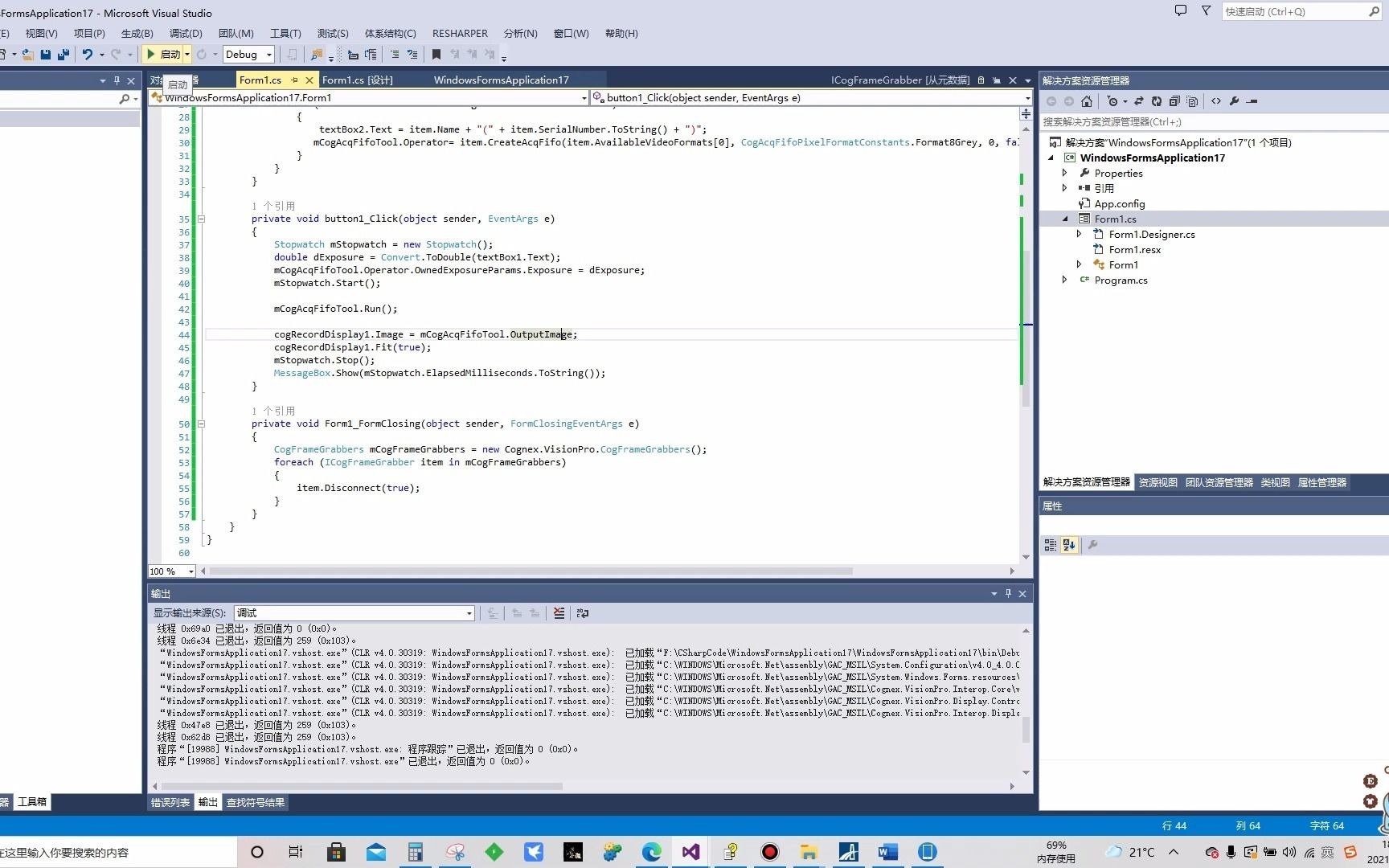Image resolution: width=1389 pixels, height=868 pixels.
Task: Open Microsoft Edge from the taskbar
Action: click(x=651, y=852)
